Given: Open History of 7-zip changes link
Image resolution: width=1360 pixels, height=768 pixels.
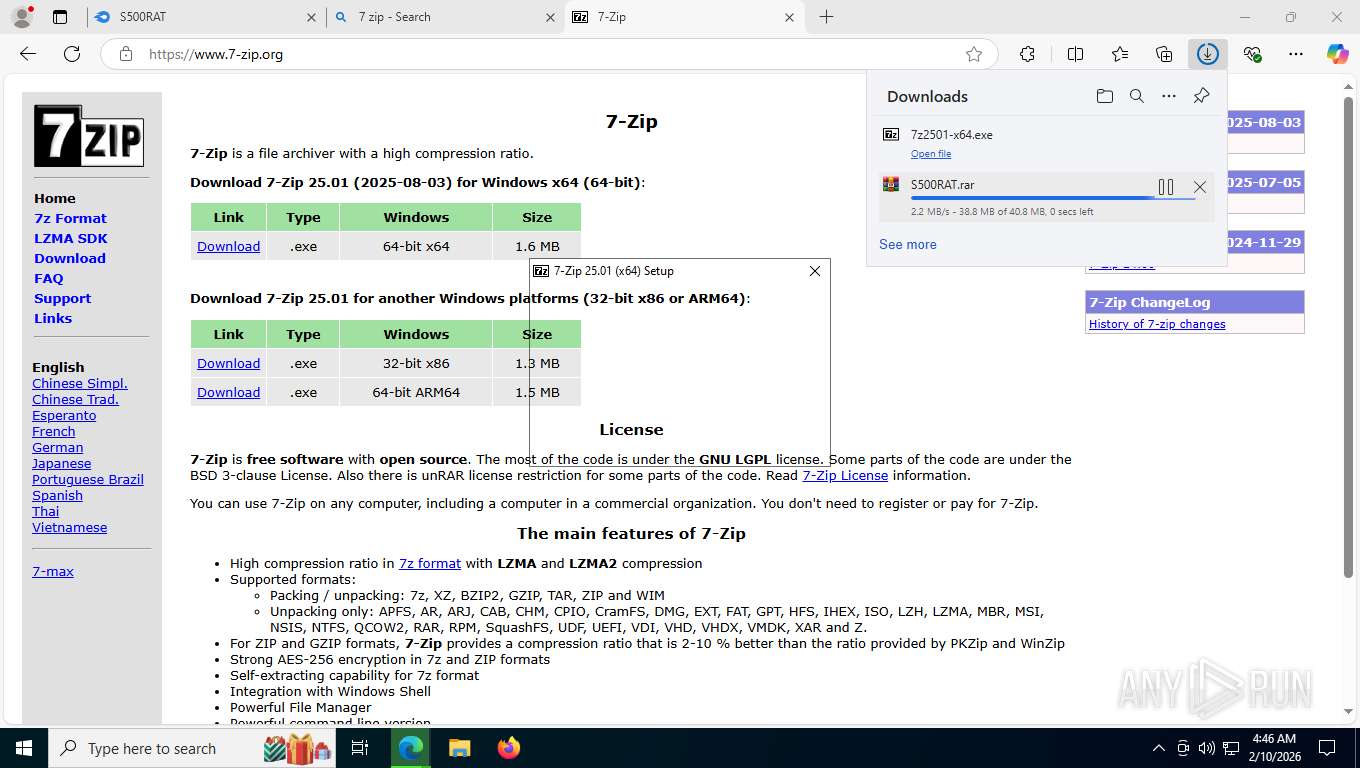Looking at the screenshot, I should (x=1157, y=324).
